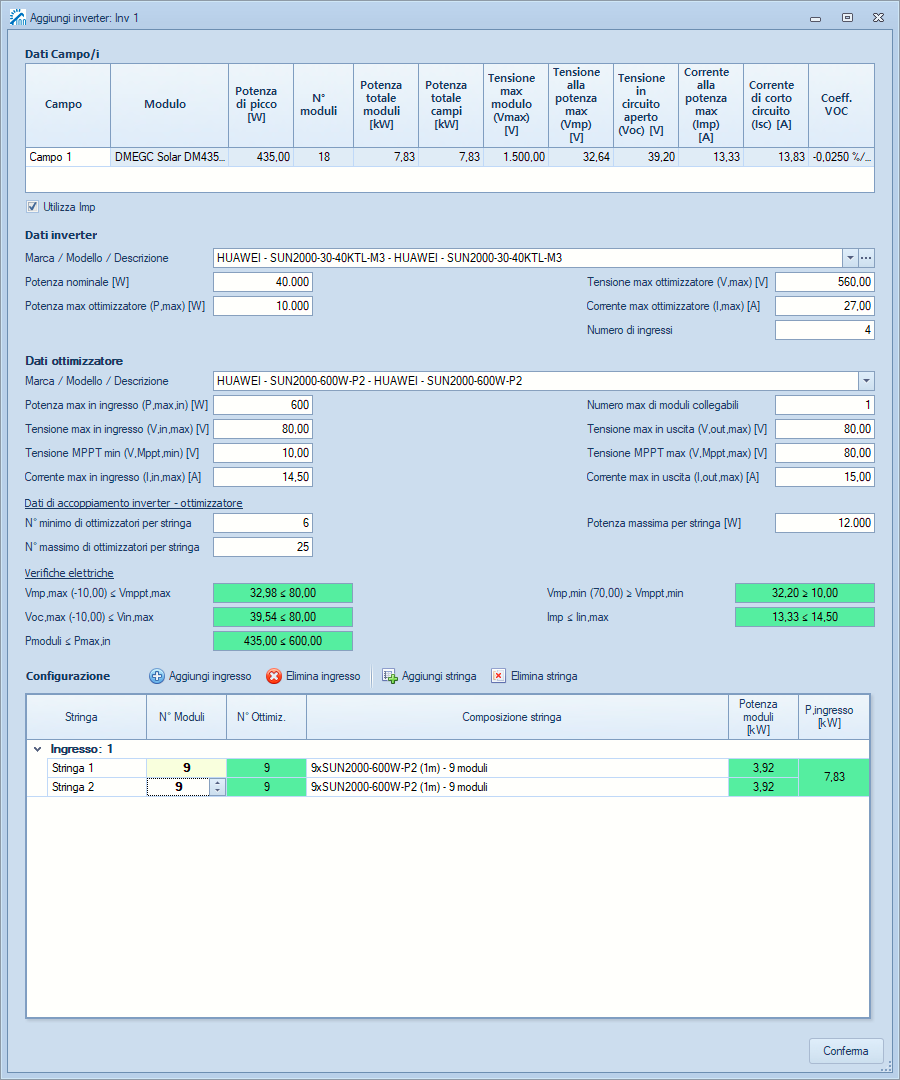Click the Aggiungi ingresso plus icon
The width and height of the screenshot is (900, 1080).
coord(157,676)
